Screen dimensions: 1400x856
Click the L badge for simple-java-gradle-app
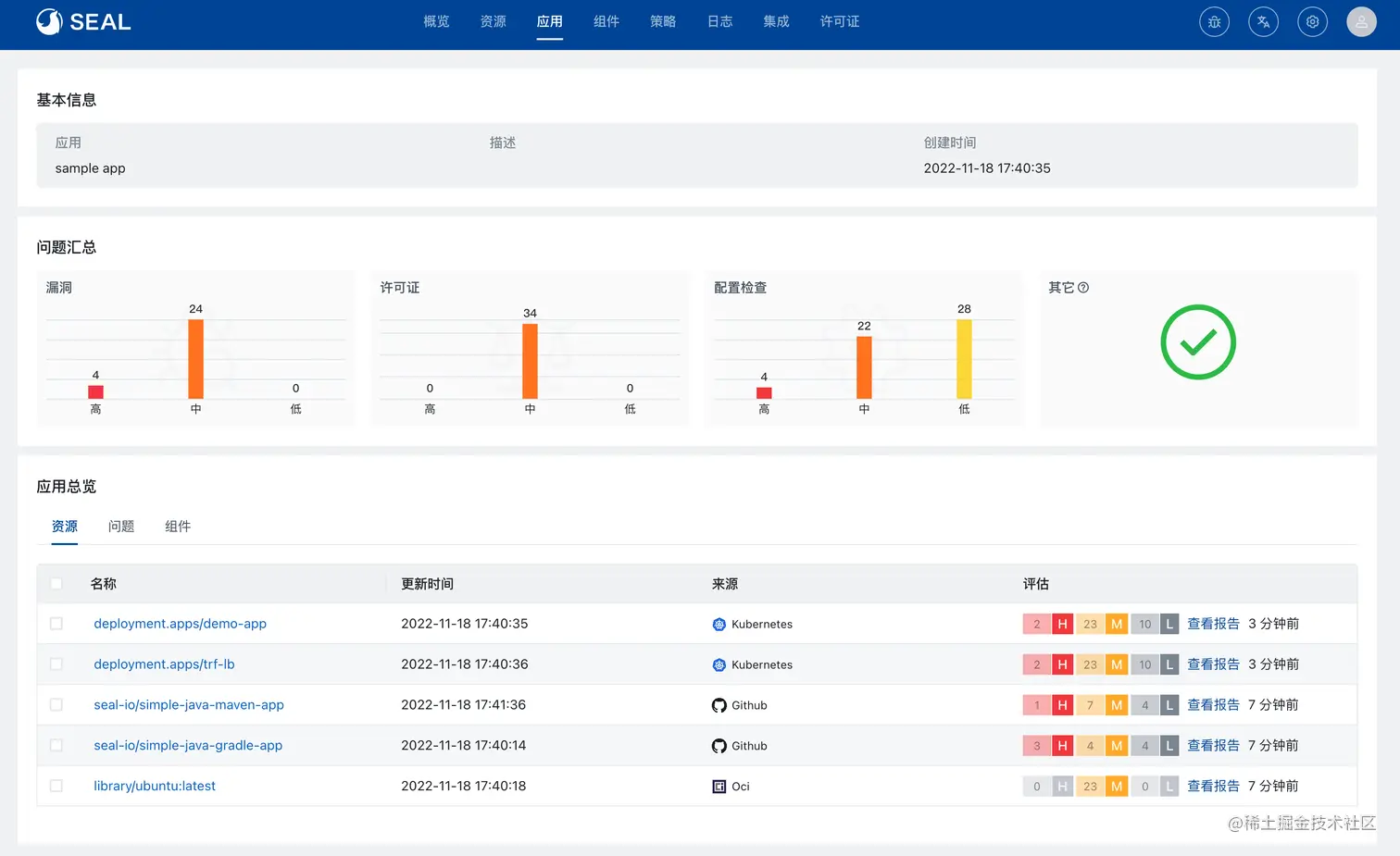pos(1169,746)
